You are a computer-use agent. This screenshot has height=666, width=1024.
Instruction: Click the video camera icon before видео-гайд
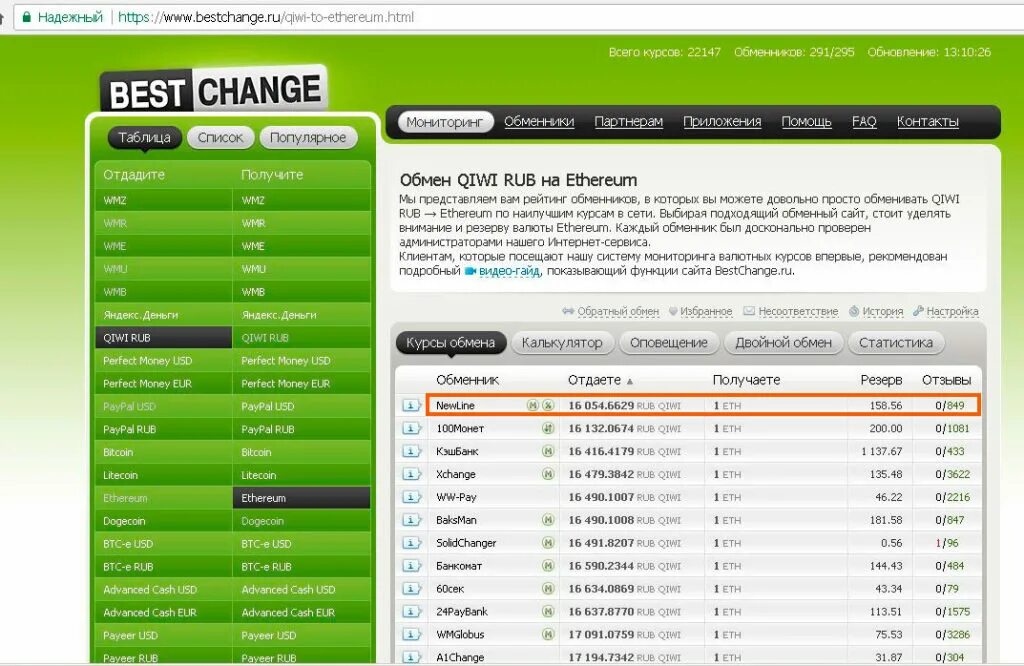pos(470,271)
